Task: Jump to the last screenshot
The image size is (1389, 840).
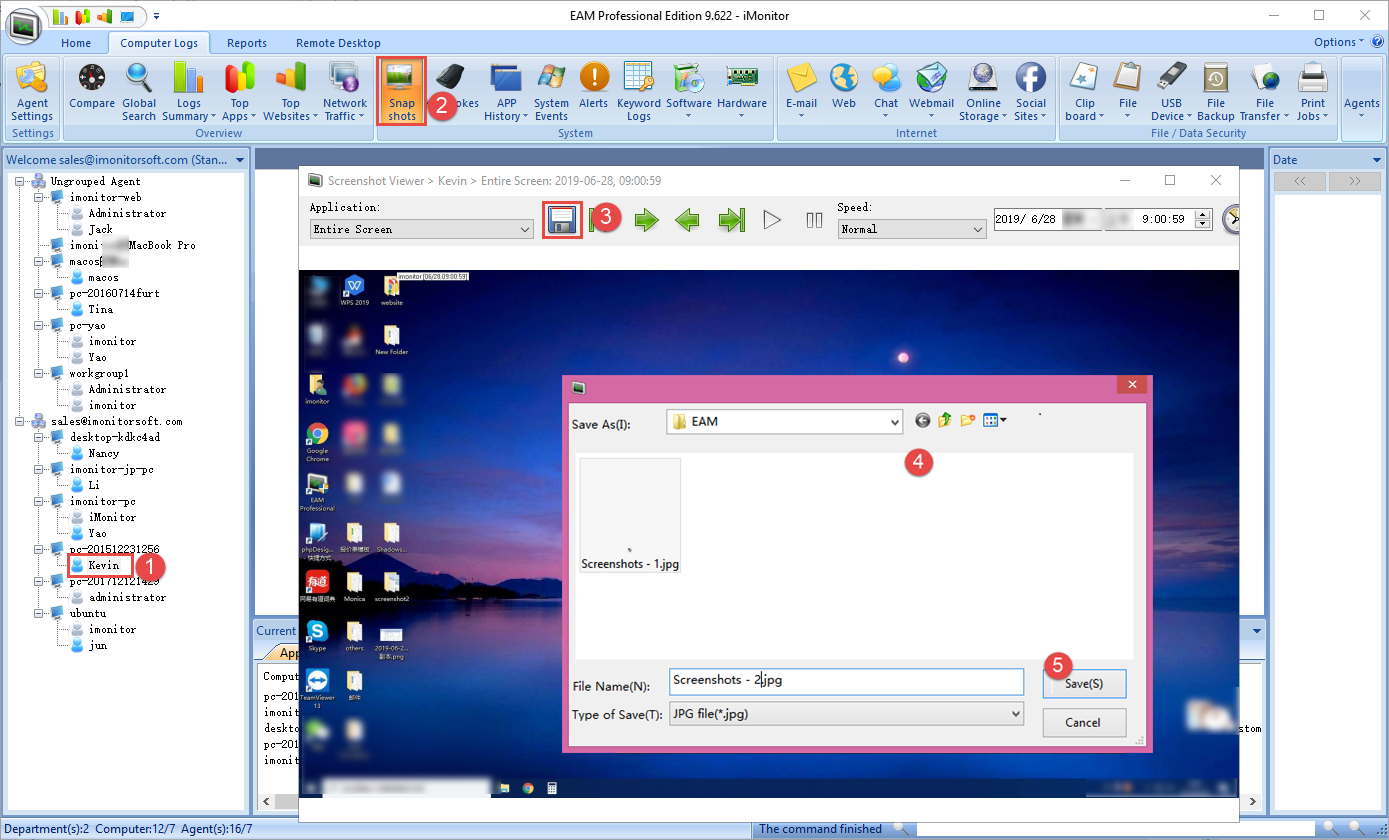Action: pos(732,220)
